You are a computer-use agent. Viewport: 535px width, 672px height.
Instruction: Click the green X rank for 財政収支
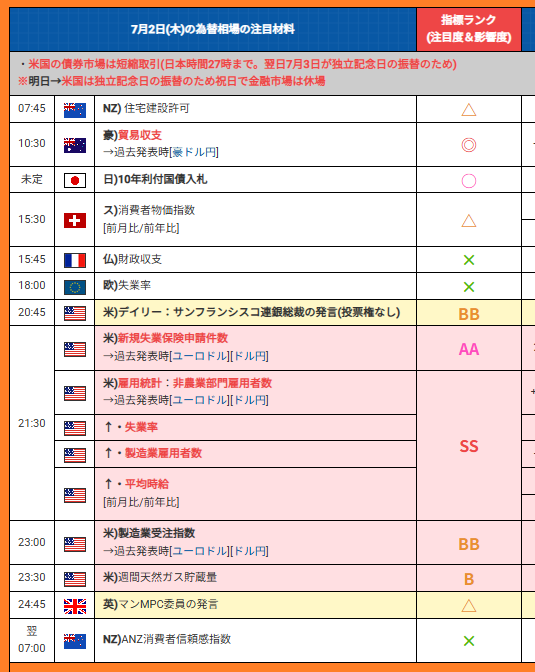pyautogui.click(x=469, y=260)
